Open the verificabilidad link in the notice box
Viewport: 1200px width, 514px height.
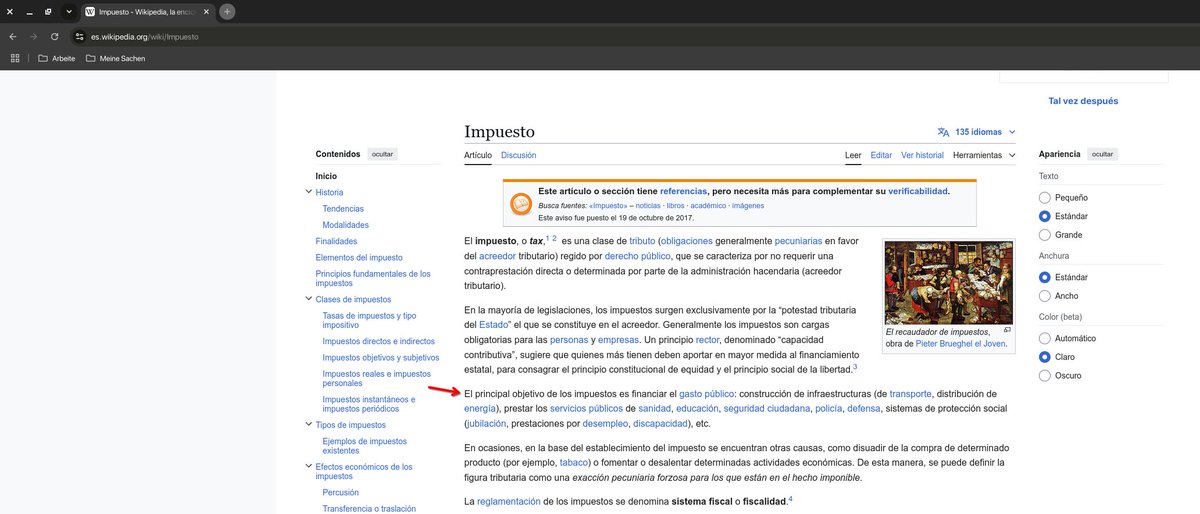tap(917, 190)
